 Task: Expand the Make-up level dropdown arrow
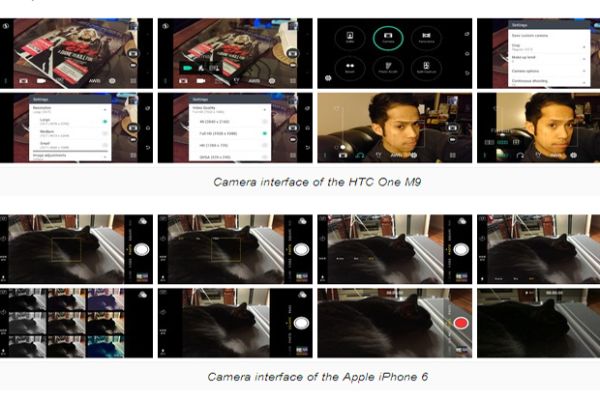(x=584, y=59)
